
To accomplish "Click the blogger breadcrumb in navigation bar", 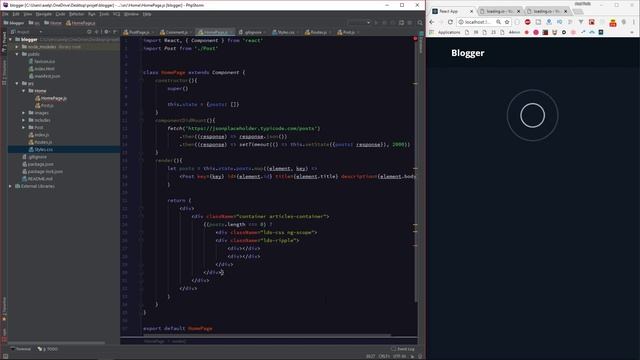I will [13, 23].
